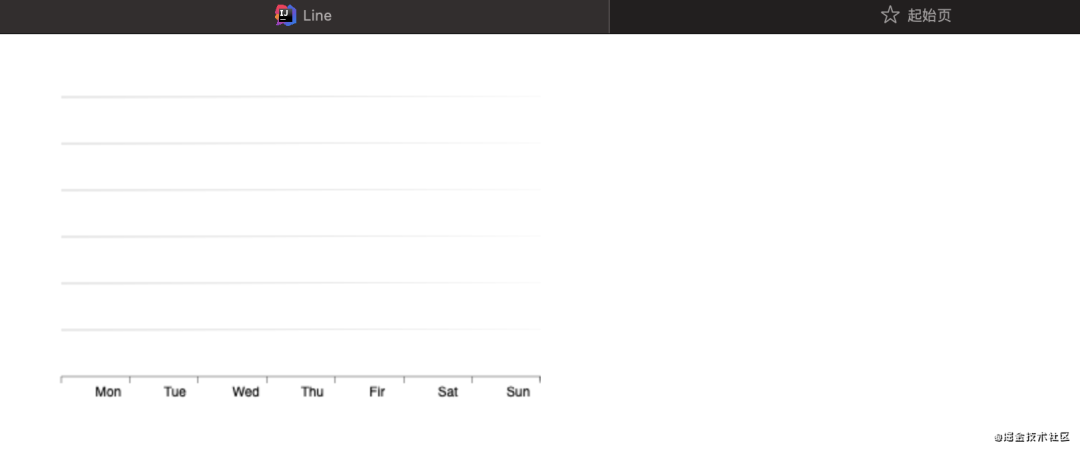Click the rightmost tick mark on x-axis
This screenshot has width=1080, height=451.
540,379
